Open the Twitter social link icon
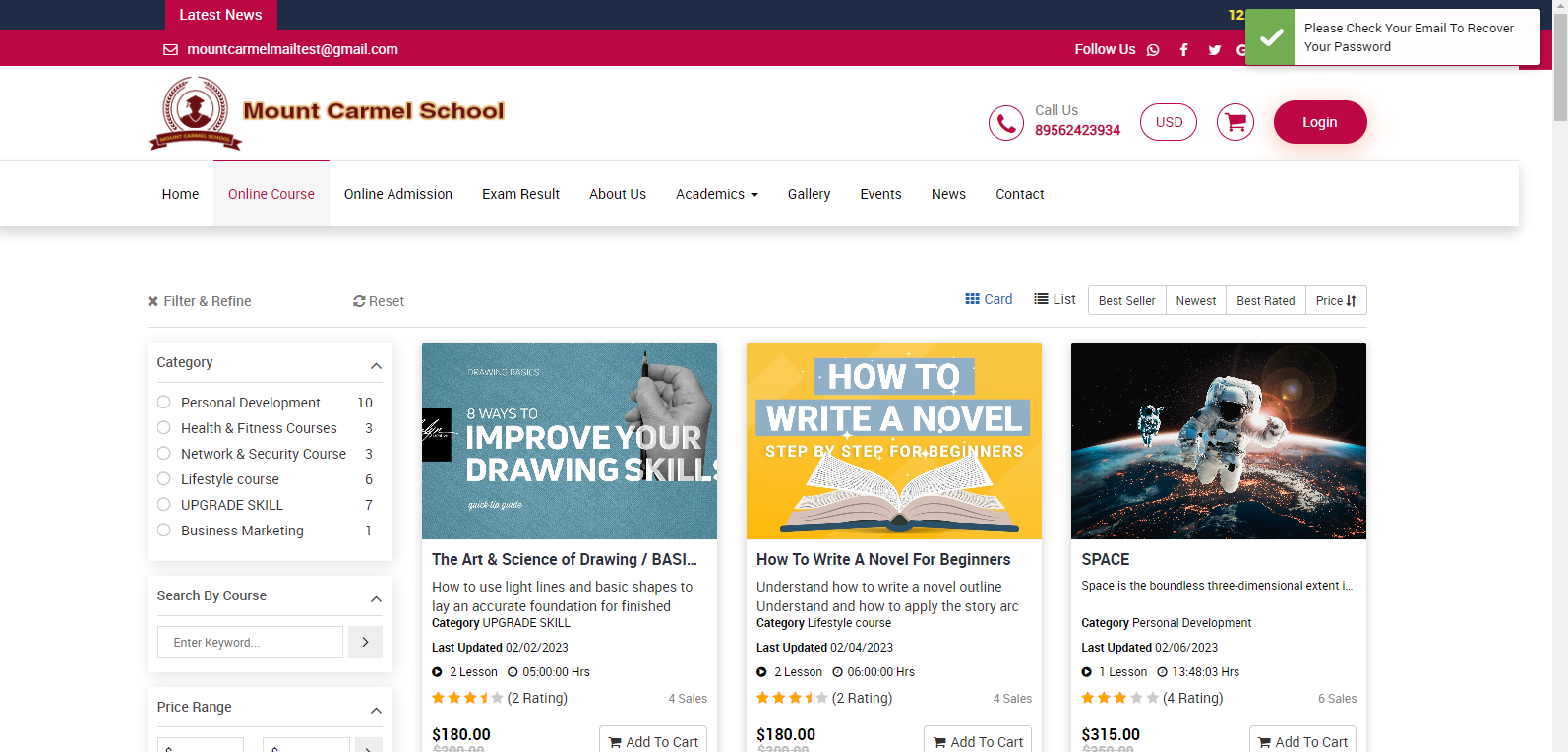The image size is (1568, 752). point(1215,50)
